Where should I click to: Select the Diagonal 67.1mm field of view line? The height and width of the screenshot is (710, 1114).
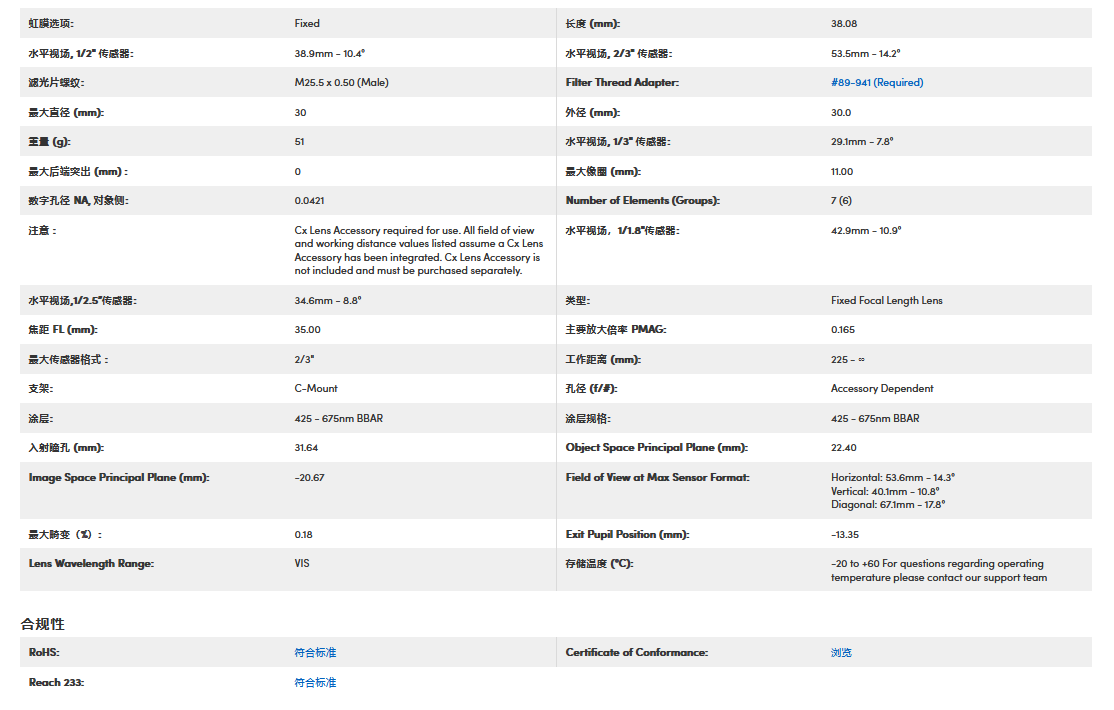click(887, 505)
